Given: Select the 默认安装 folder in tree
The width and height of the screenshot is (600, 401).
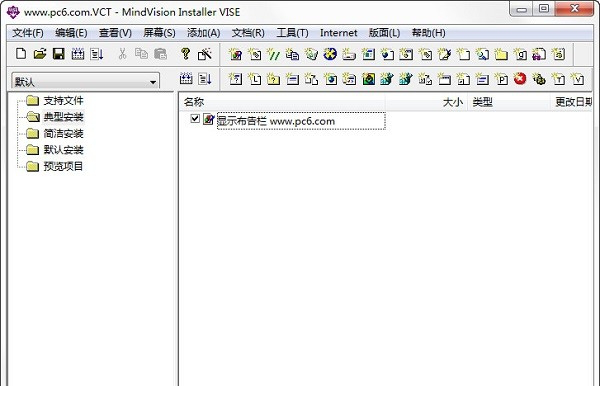Looking at the screenshot, I should [63, 150].
